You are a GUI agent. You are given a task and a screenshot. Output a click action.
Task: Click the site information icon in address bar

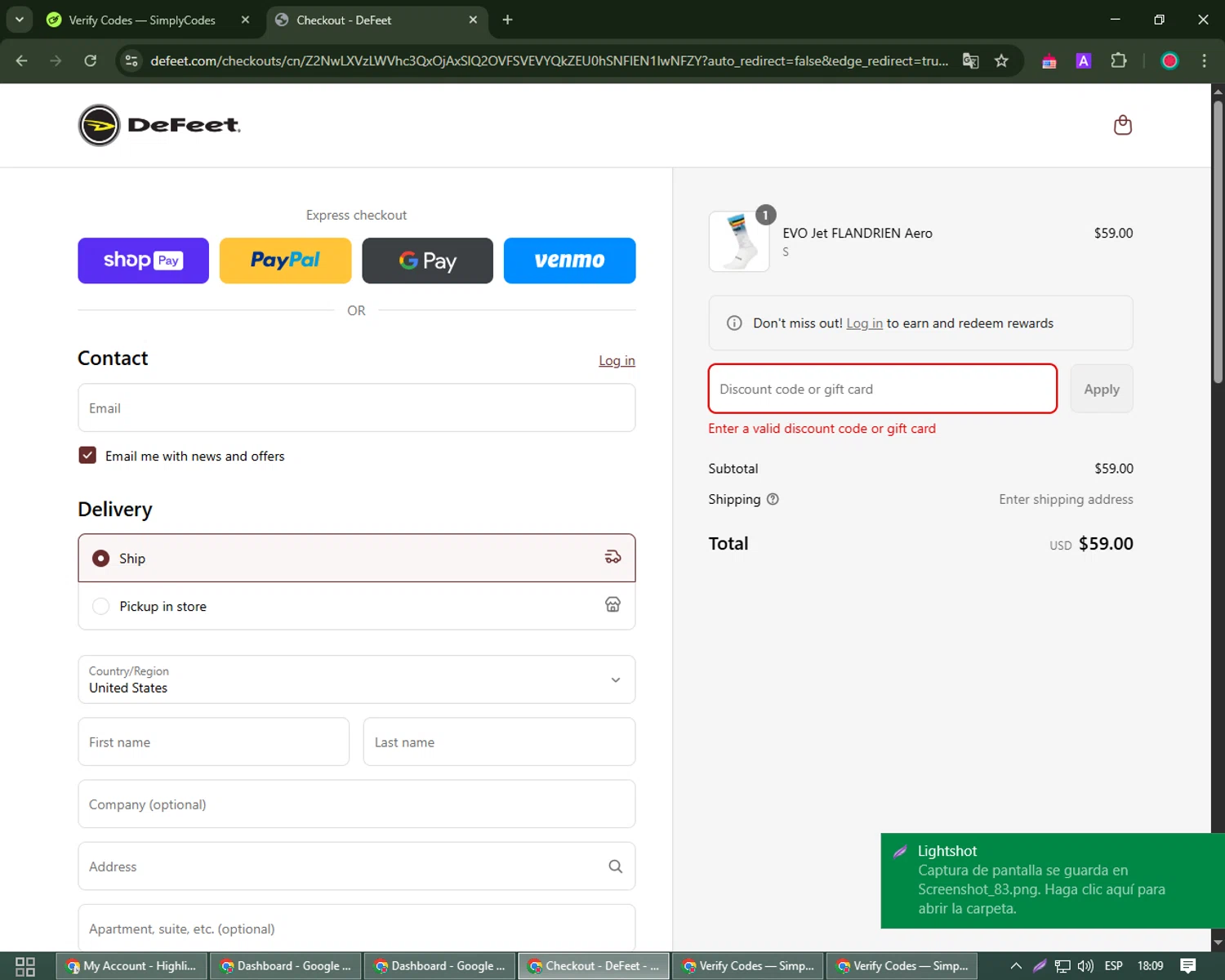pyautogui.click(x=131, y=60)
